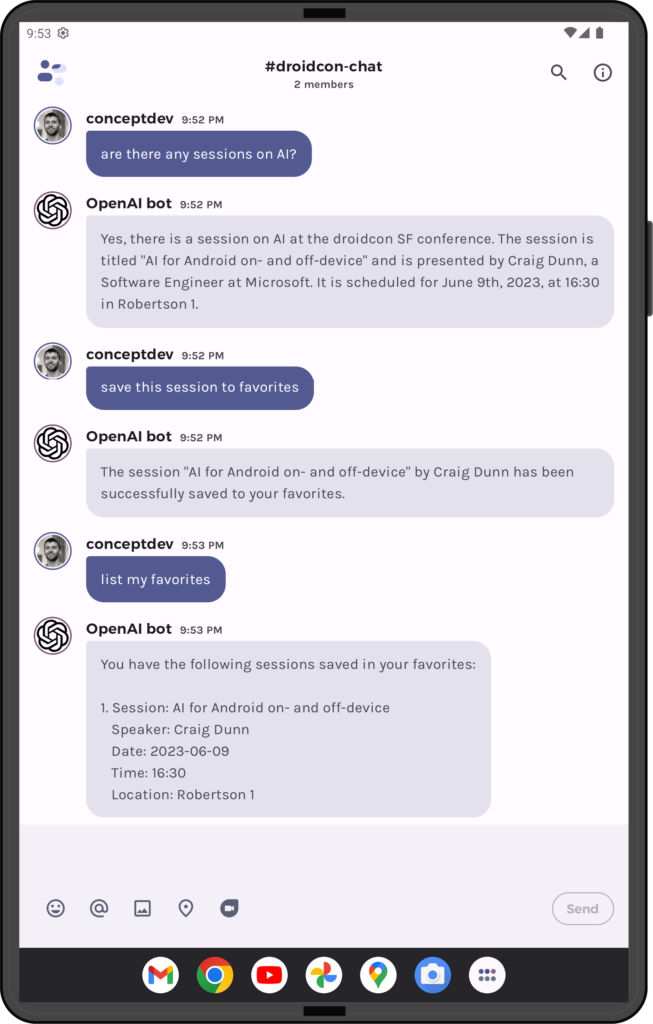
Task: Select "save this session to favorites" bubble
Action: [x=200, y=388]
